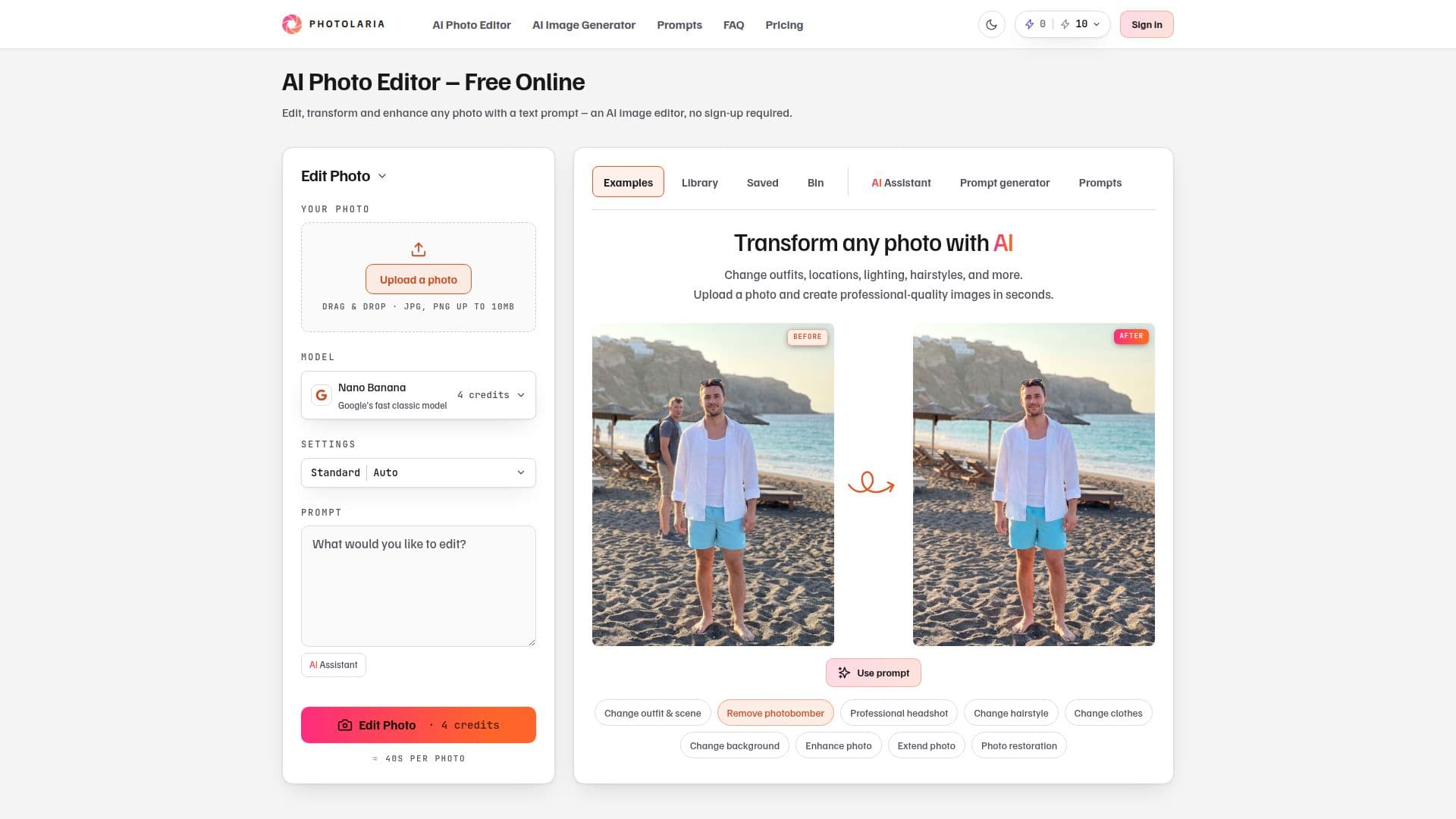Open the Standard Auto settings dropdown
Image resolution: width=1456 pixels, height=819 pixels.
point(419,472)
